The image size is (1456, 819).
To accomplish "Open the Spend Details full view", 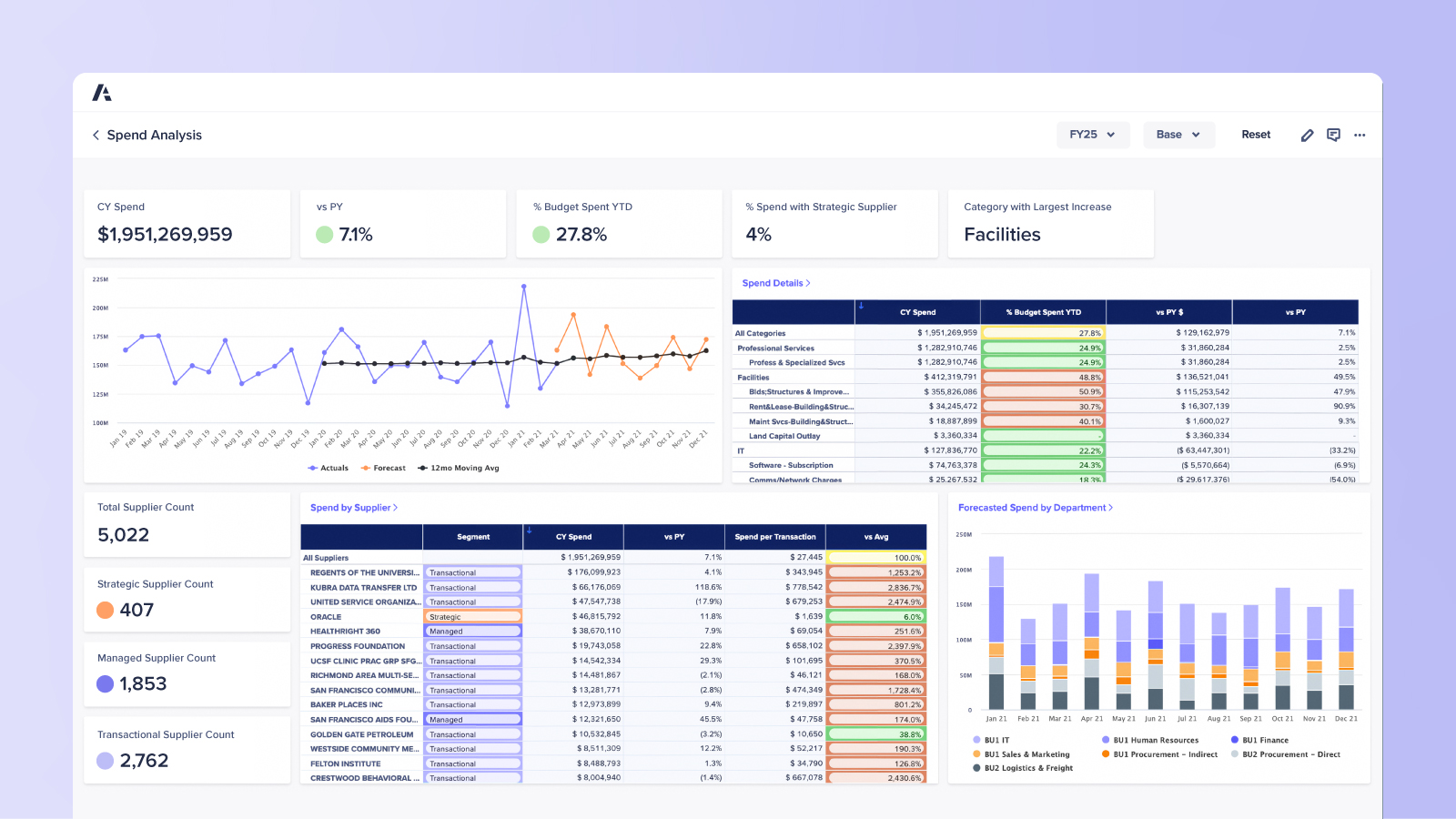I will click(775, 283).
